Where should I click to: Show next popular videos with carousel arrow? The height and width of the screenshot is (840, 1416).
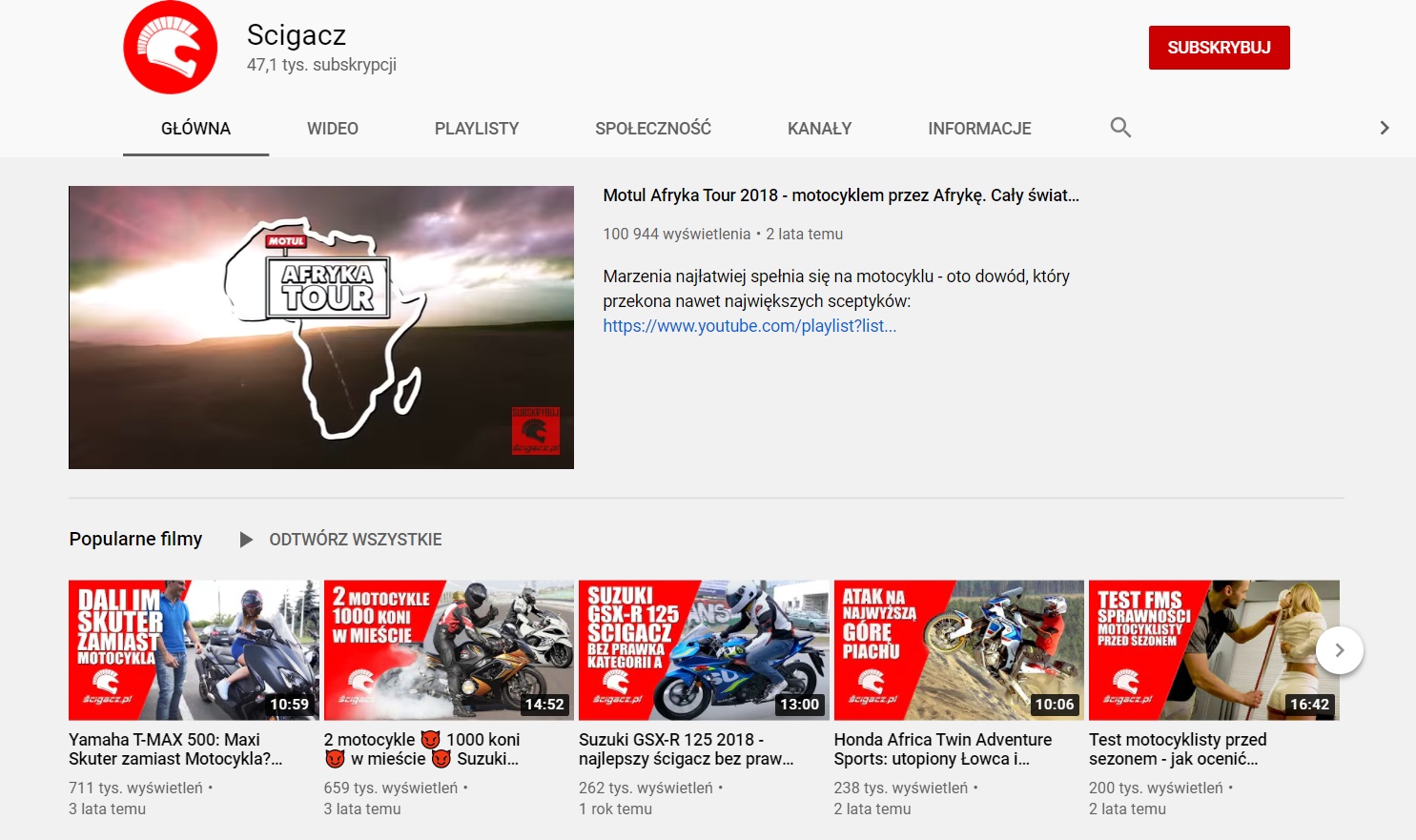[x=1339, y=650]
